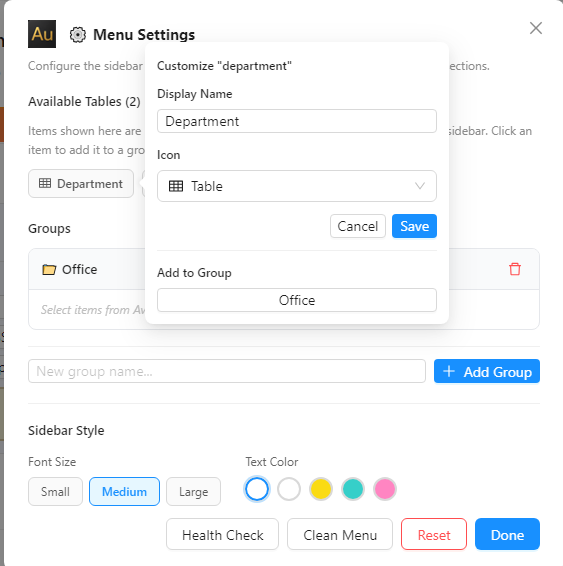Image resolution: width=563 pixels, height=566 pixels.
Task: Click the Display Name field
Action: point(297,121)
